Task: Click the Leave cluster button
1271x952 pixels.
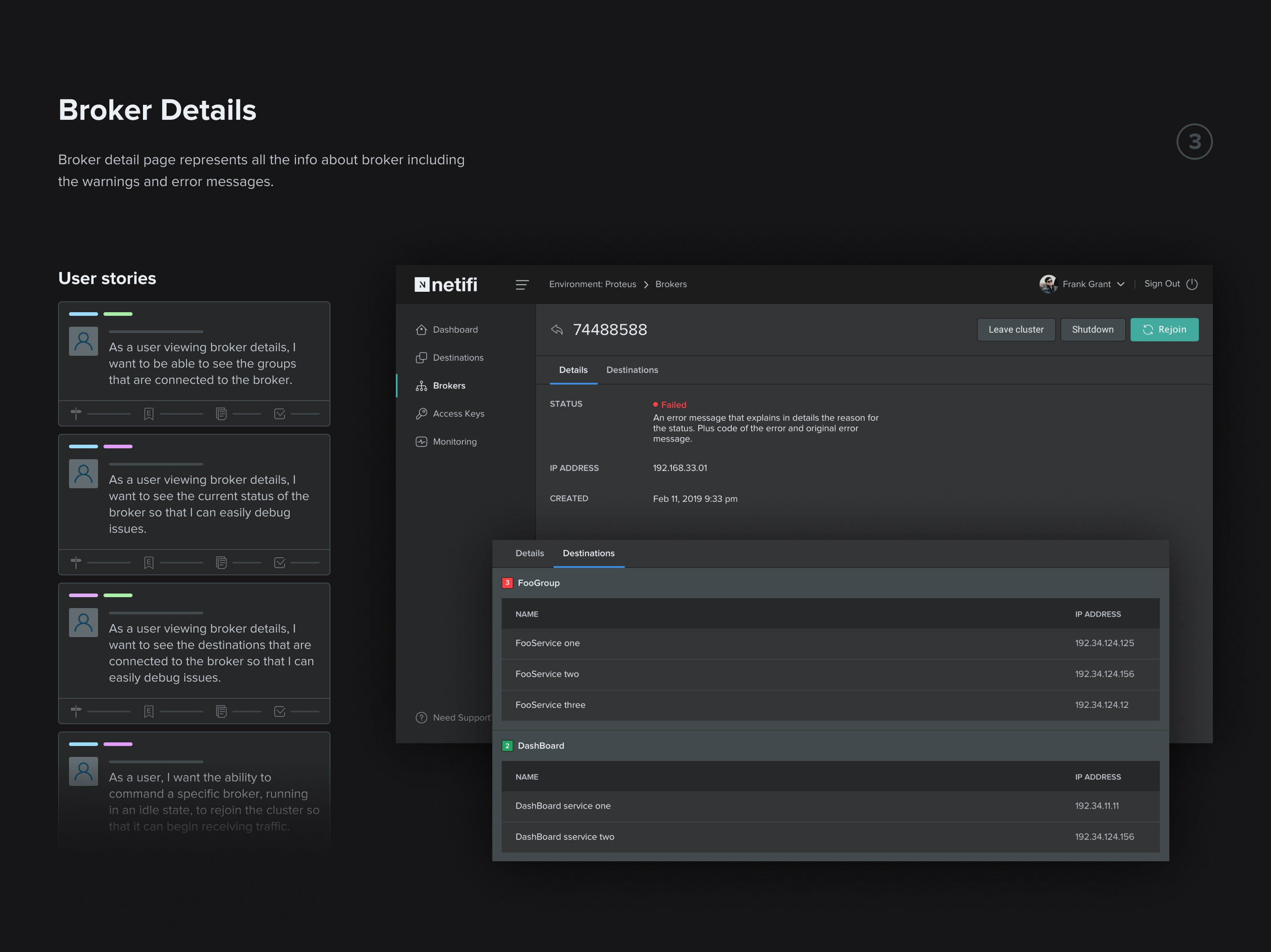Action: [x=1015, y=330]
